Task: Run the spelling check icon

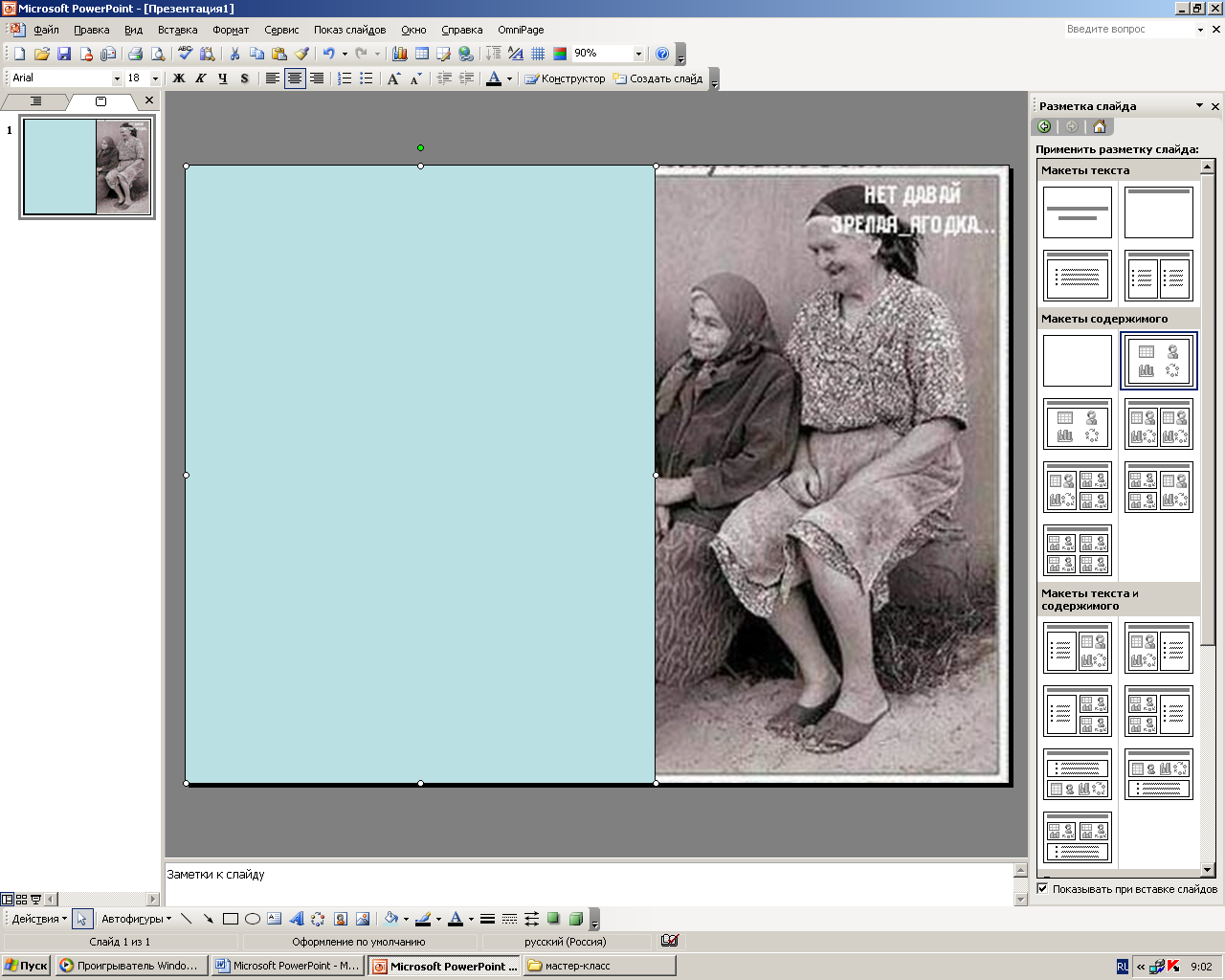Action: click(x=185, y=54)
